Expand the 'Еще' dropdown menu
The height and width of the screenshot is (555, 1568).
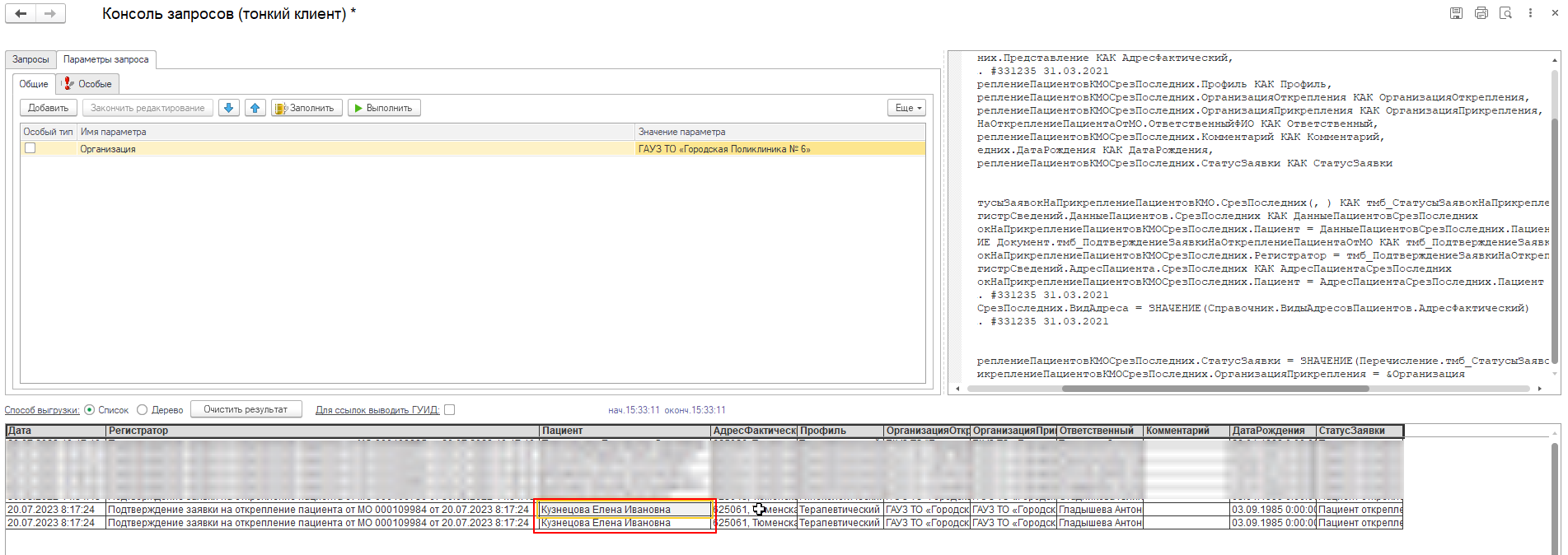pyautogui.click(x=908, y=108)
